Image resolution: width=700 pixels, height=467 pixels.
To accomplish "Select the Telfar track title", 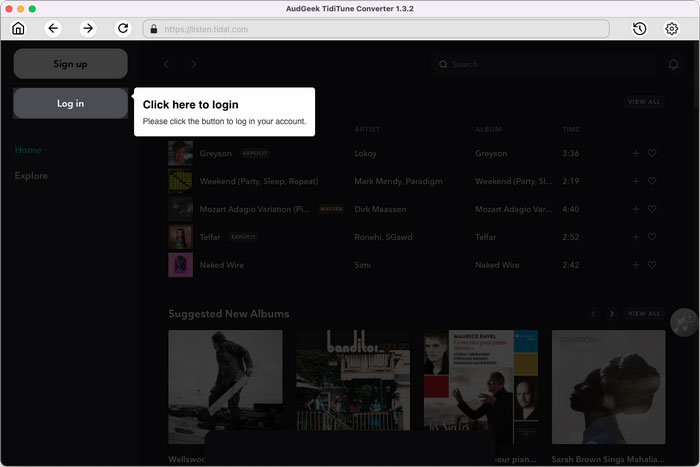I will 210,237.
